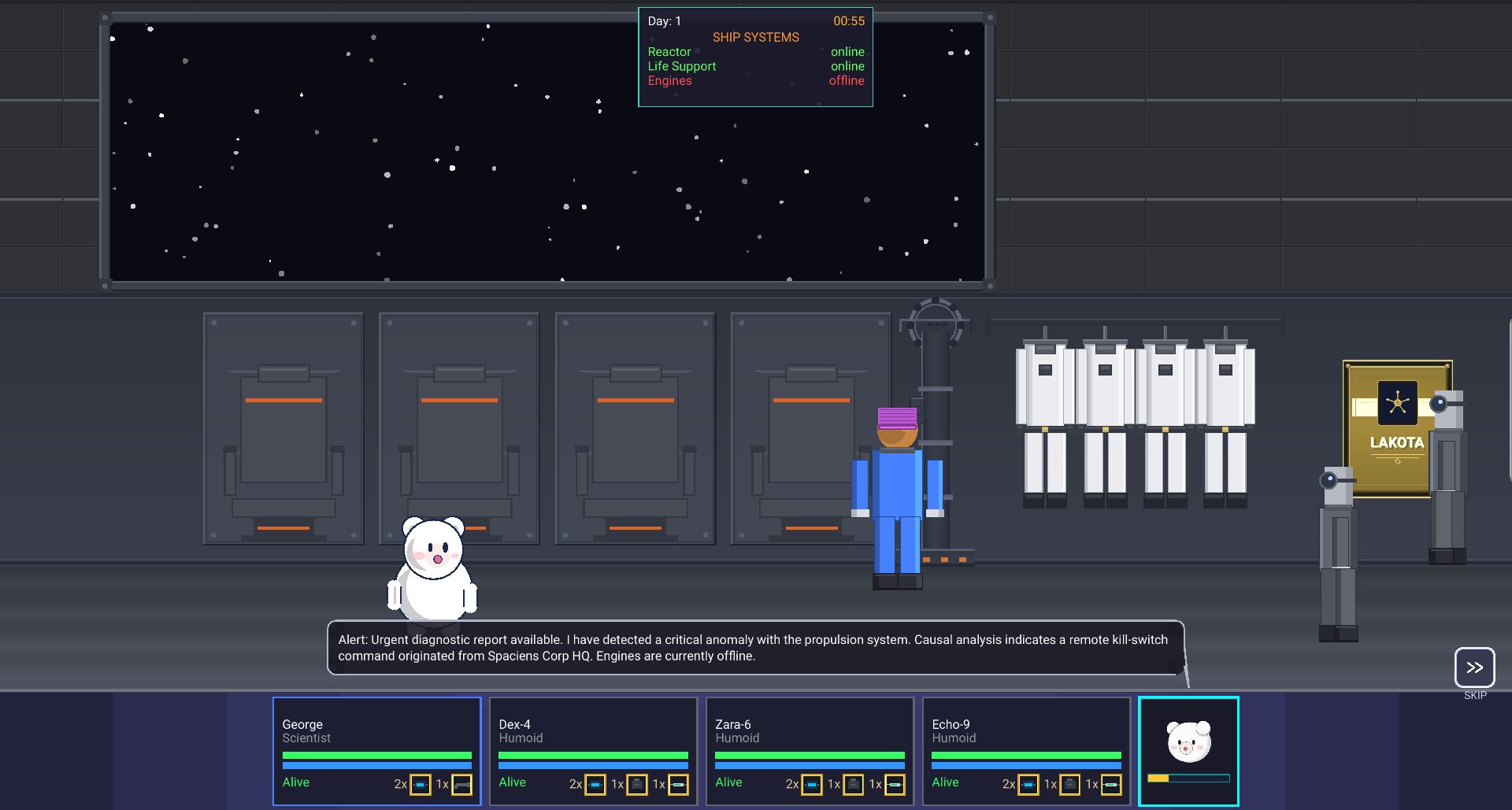Click Dex-4's blue energy bar
1512x810 pixels.
tap(594, 765)
